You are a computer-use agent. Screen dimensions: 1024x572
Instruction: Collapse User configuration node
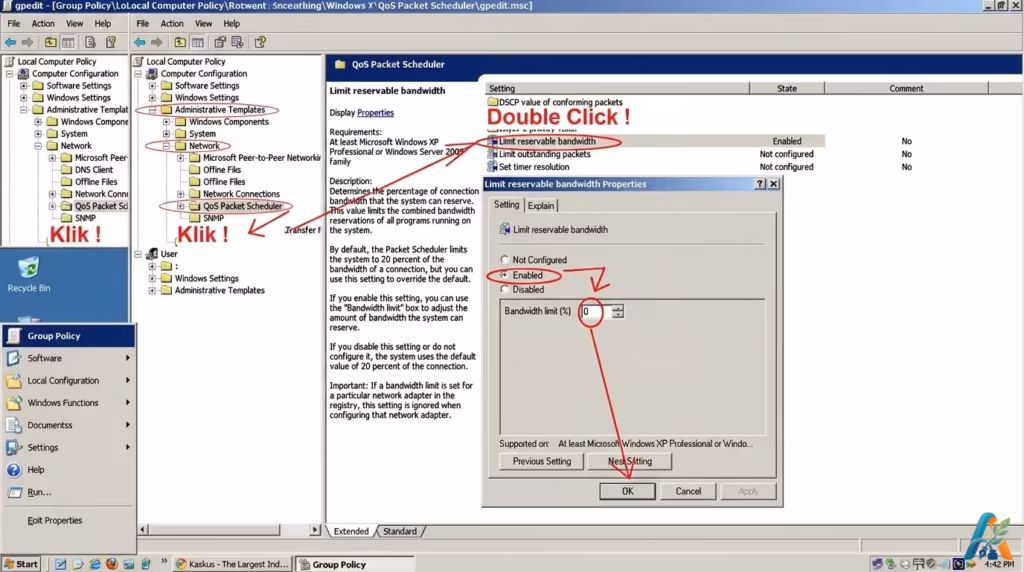[x=138, y=254]
